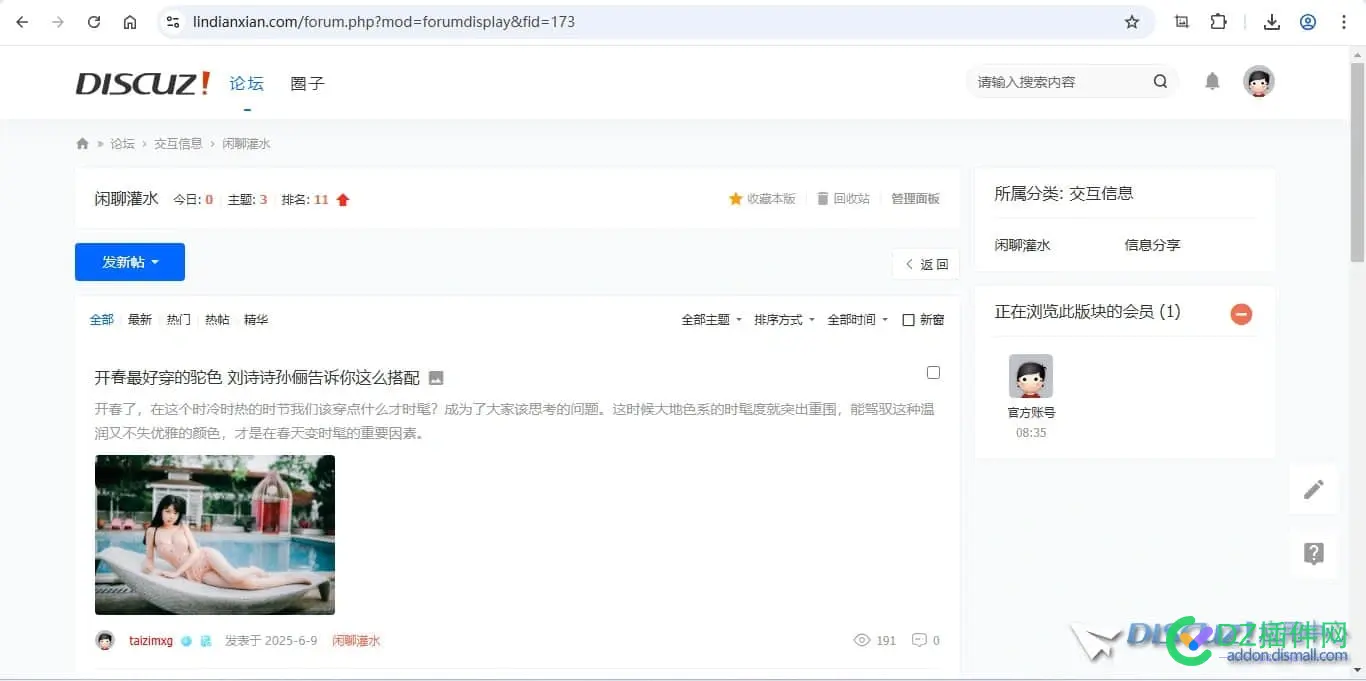Click the 排名: 11 text

[305, 199]
